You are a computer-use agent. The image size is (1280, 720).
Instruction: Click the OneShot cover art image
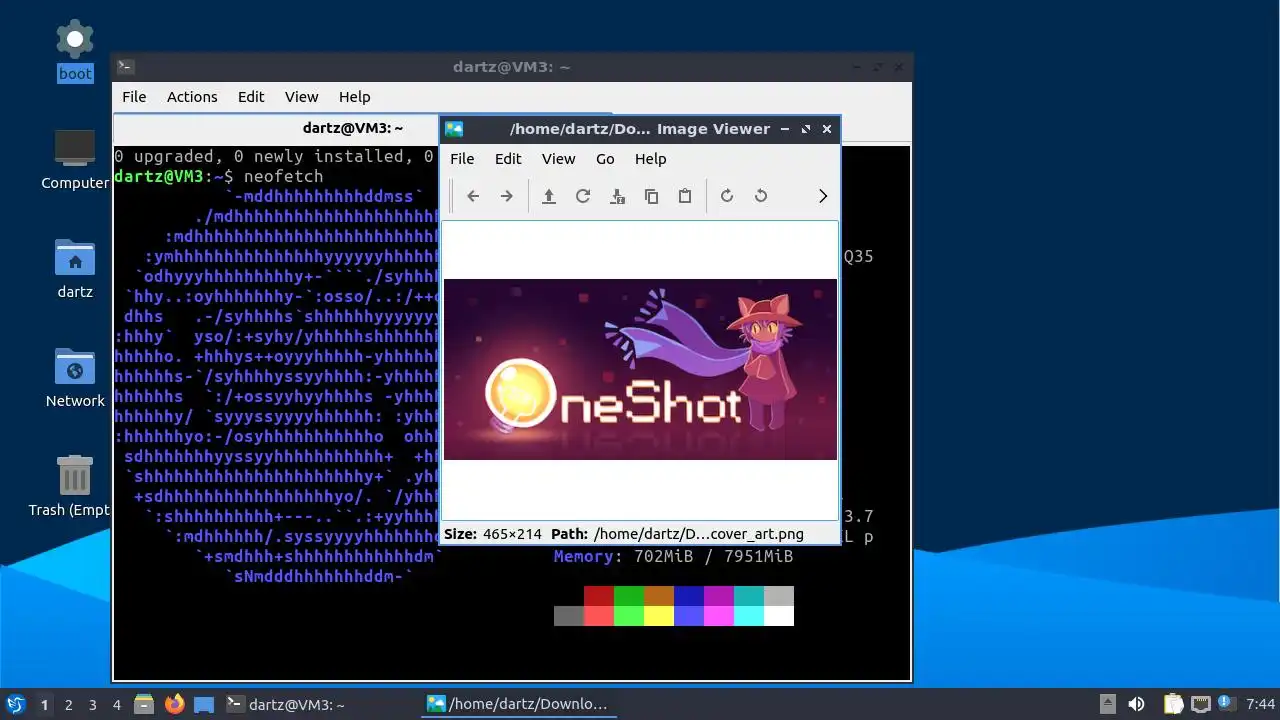(640, 369)
